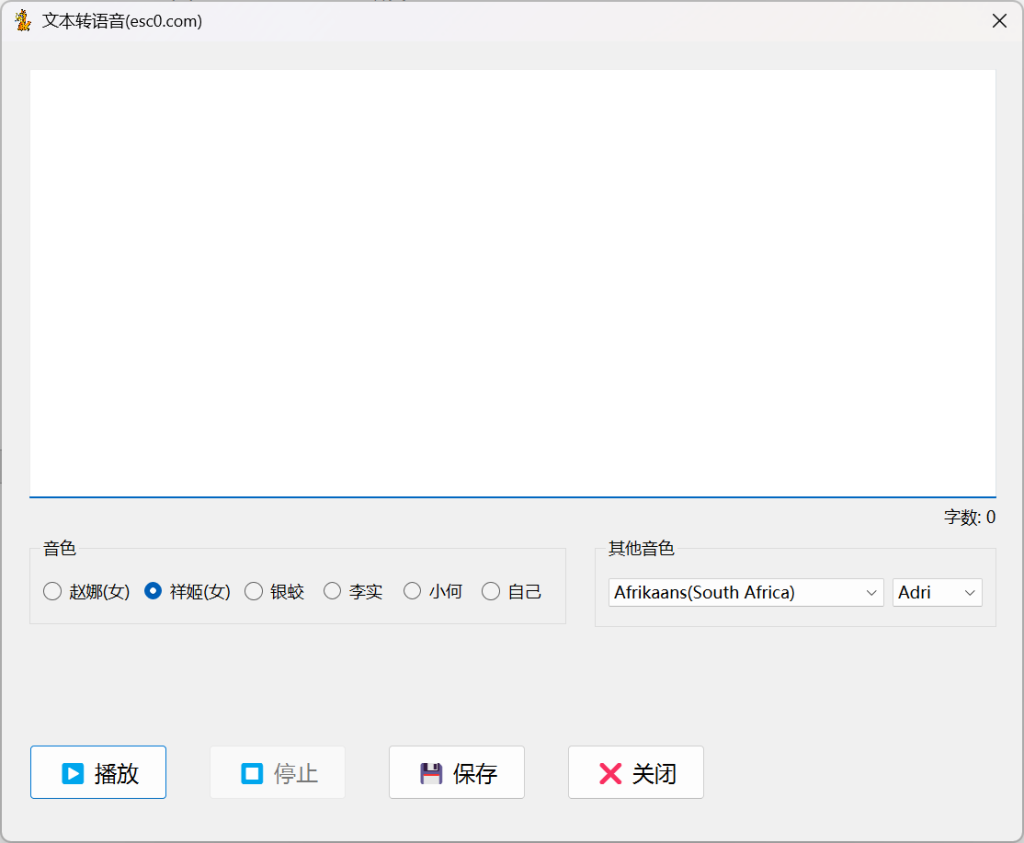
Task: Click the floppy disk save icon
Action: pyautogui.click(x=431, y=773)
